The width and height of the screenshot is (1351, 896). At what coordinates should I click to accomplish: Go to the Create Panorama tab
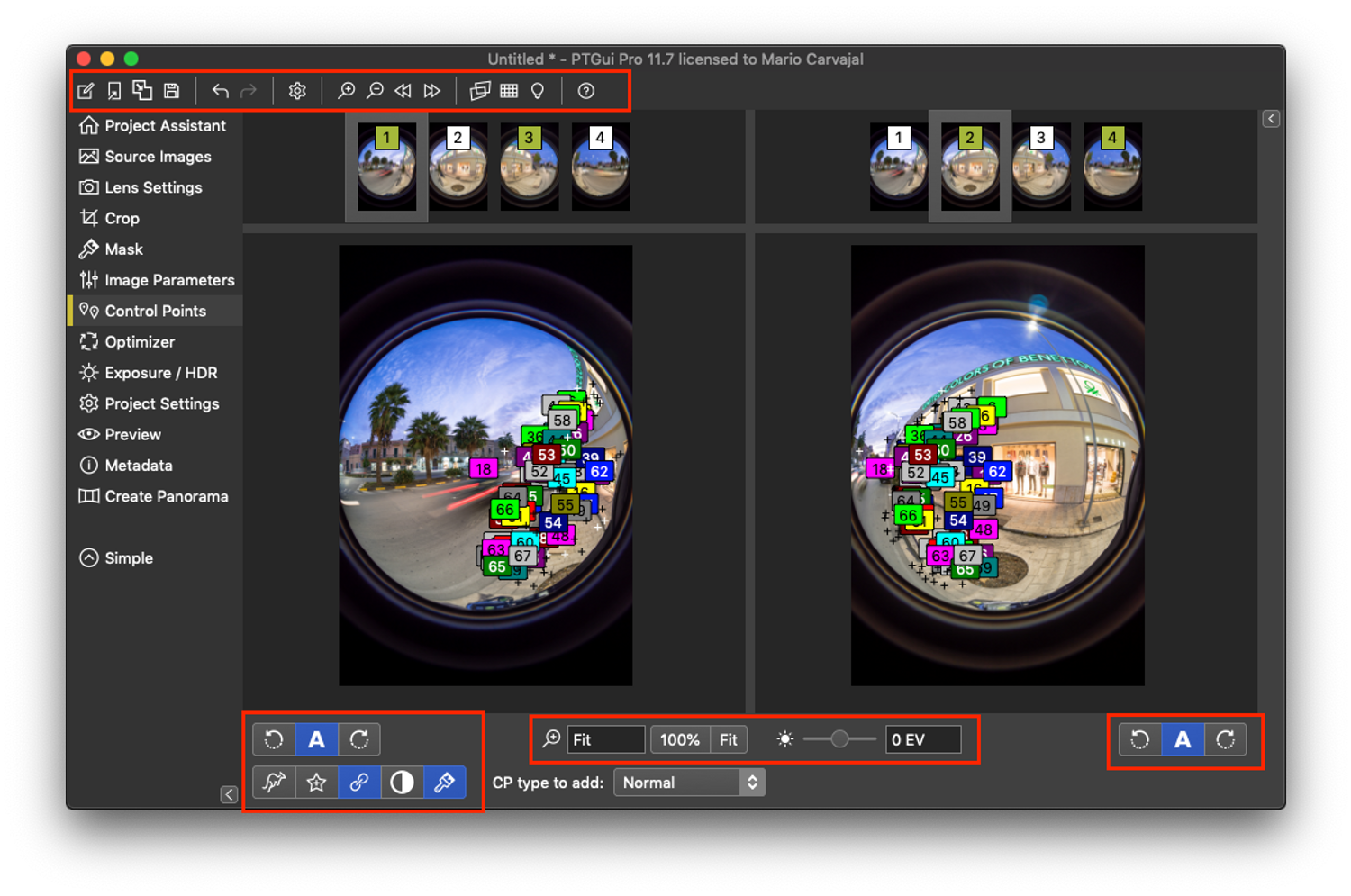tap(155, 496)
